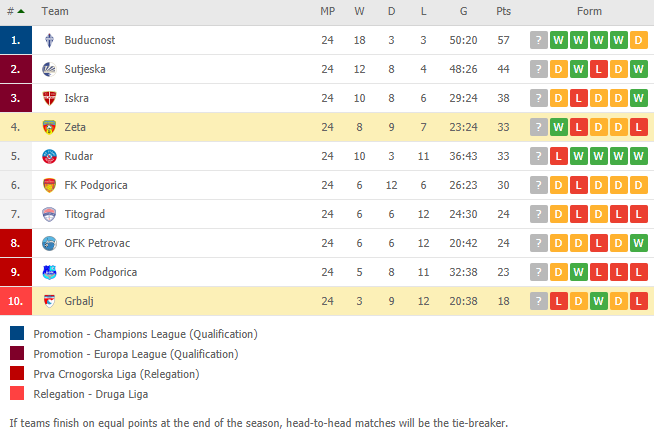Screen dimensions: 654x432
Task: Click the Sutjeska club crest icon
Action: pyautogui.click(x=49, y=69)
